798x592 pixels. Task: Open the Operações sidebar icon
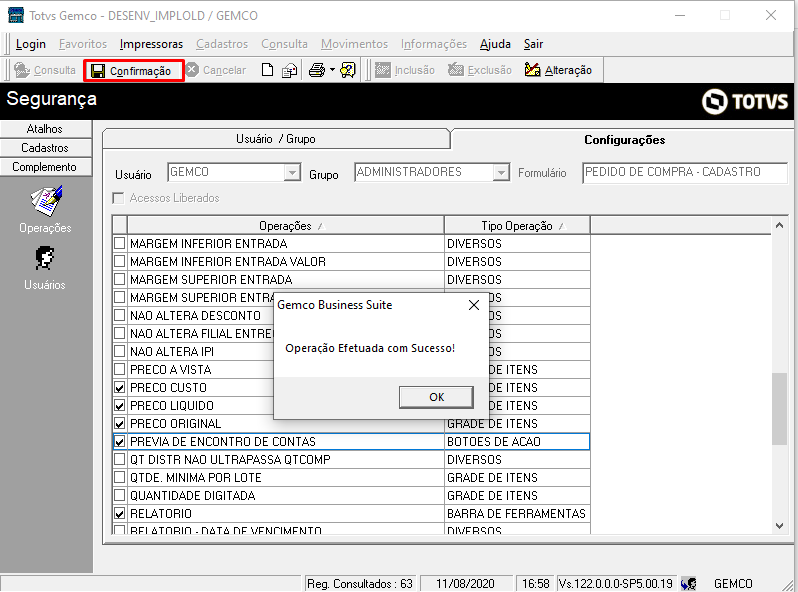(45, 210)
